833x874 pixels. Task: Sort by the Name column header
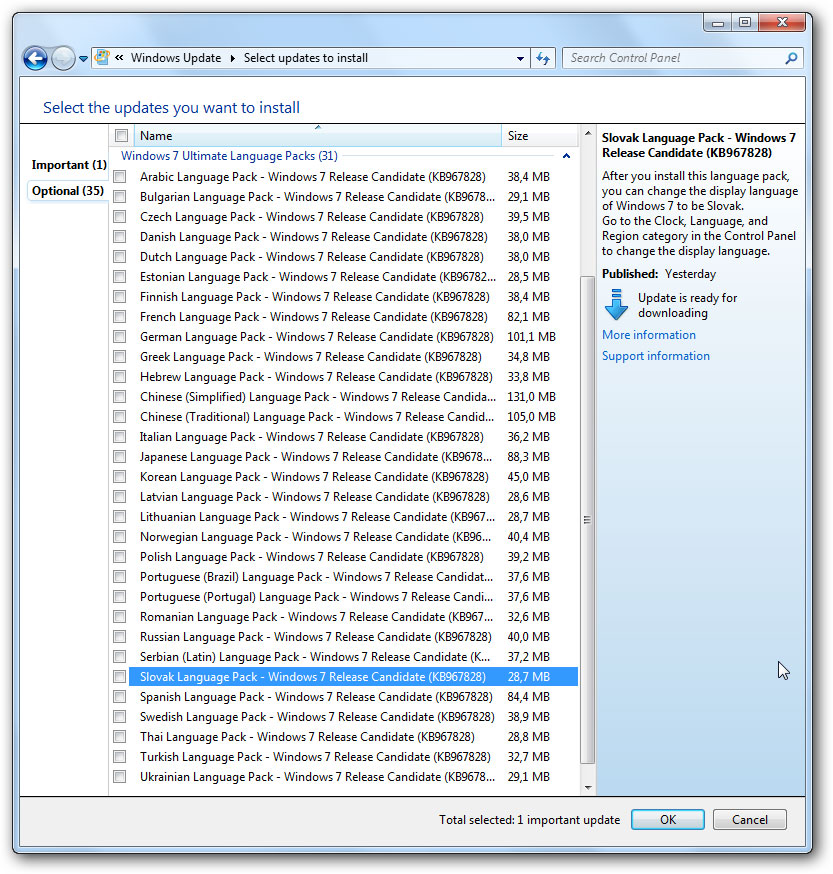(317, 135)
